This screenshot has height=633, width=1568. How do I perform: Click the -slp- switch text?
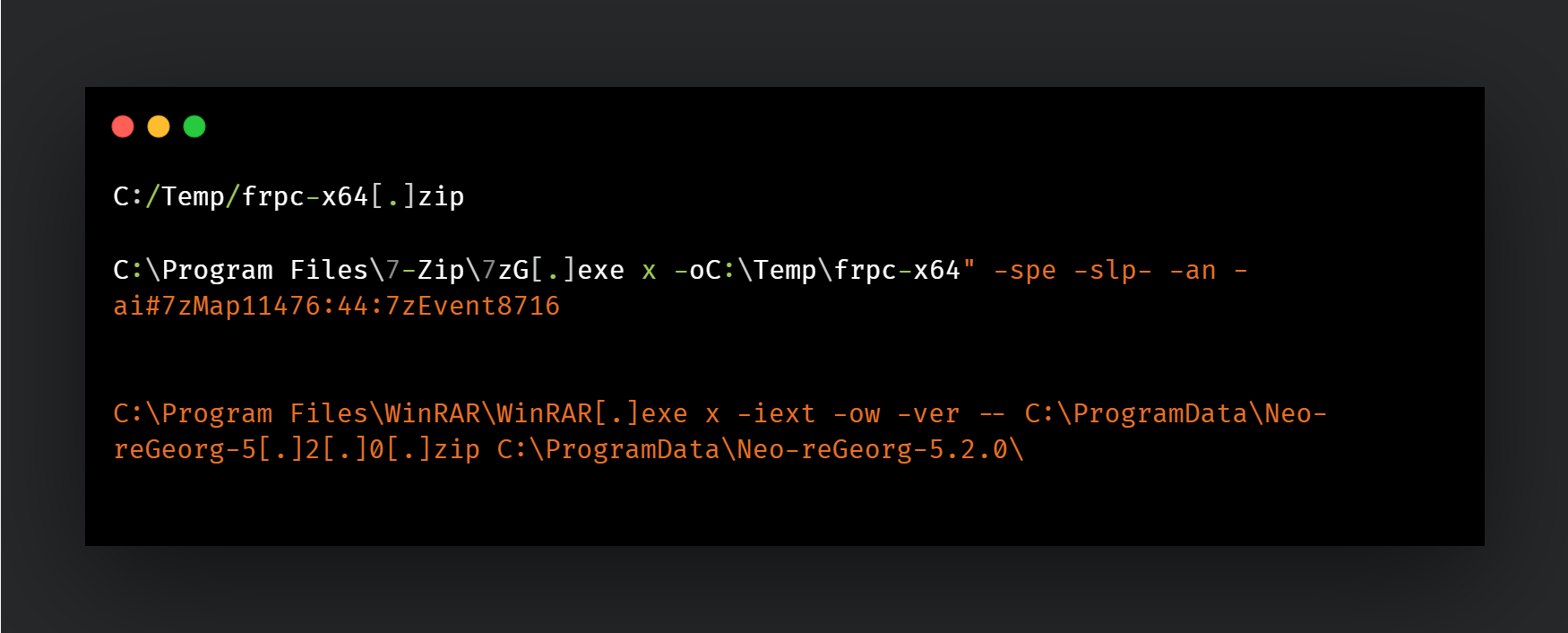[x=1112, y=271]
